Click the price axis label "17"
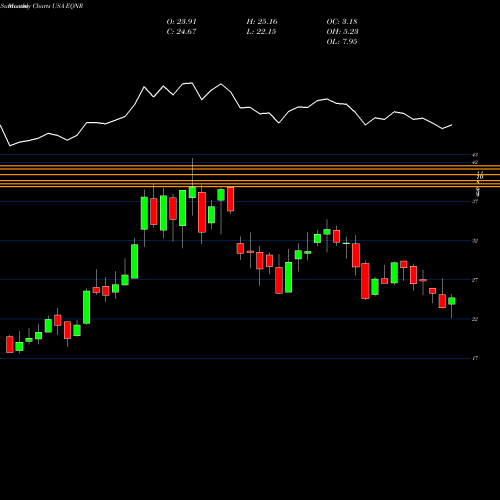The height and width of the screenshot is (500, 500). (475, 358)
